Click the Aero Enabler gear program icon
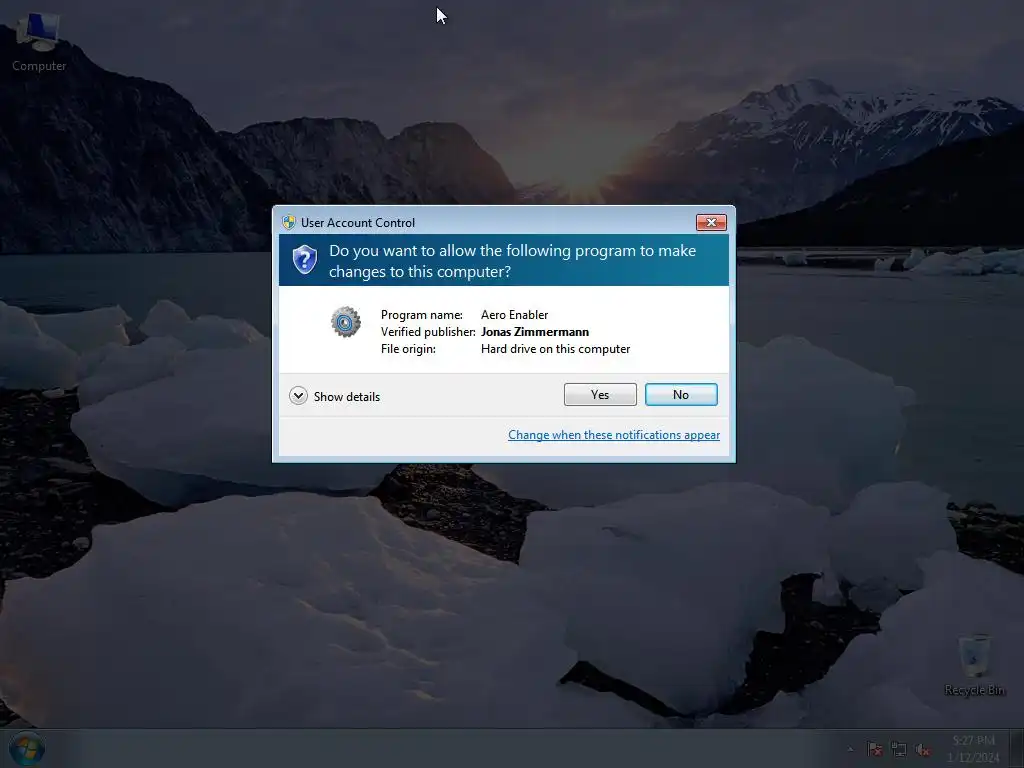 coord(345,322)
